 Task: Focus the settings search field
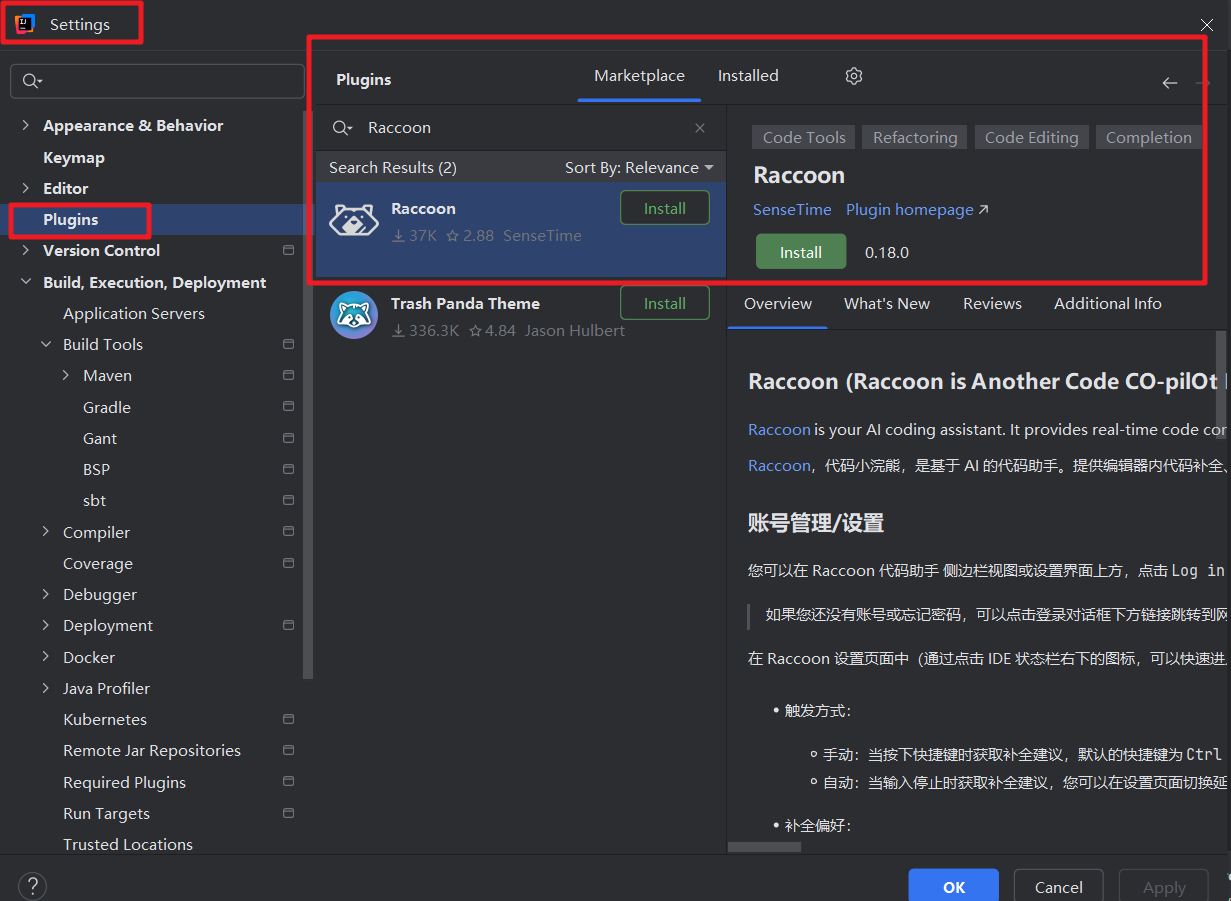point(157,81)
